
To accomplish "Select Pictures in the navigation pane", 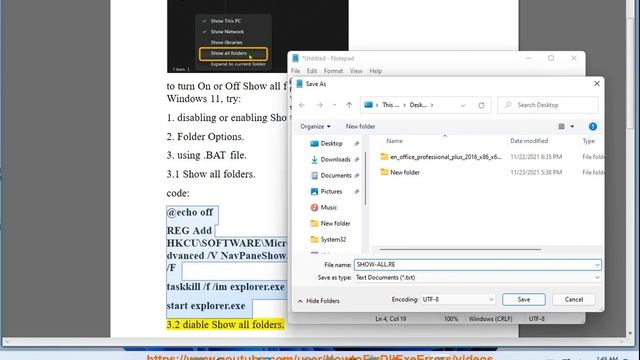I will click(331, 191).
